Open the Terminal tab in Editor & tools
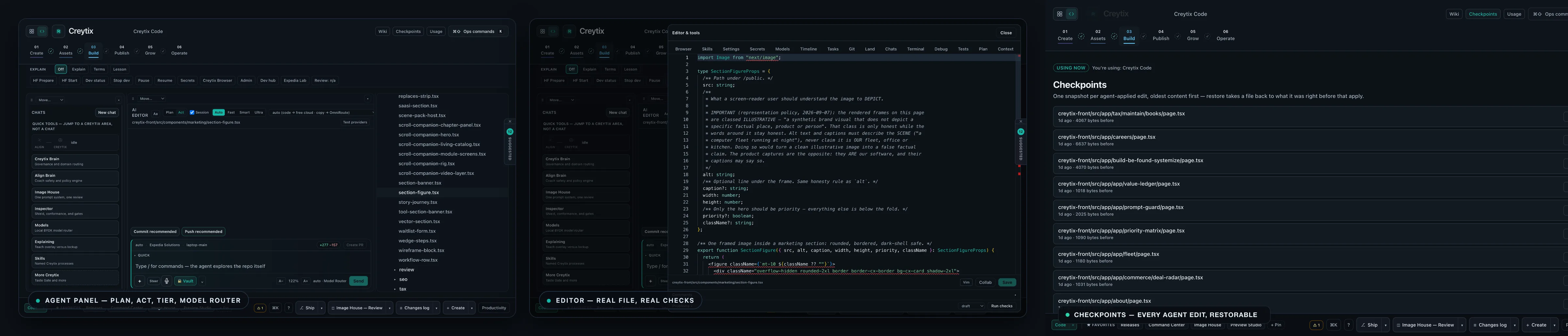 [x=915, y=49]
